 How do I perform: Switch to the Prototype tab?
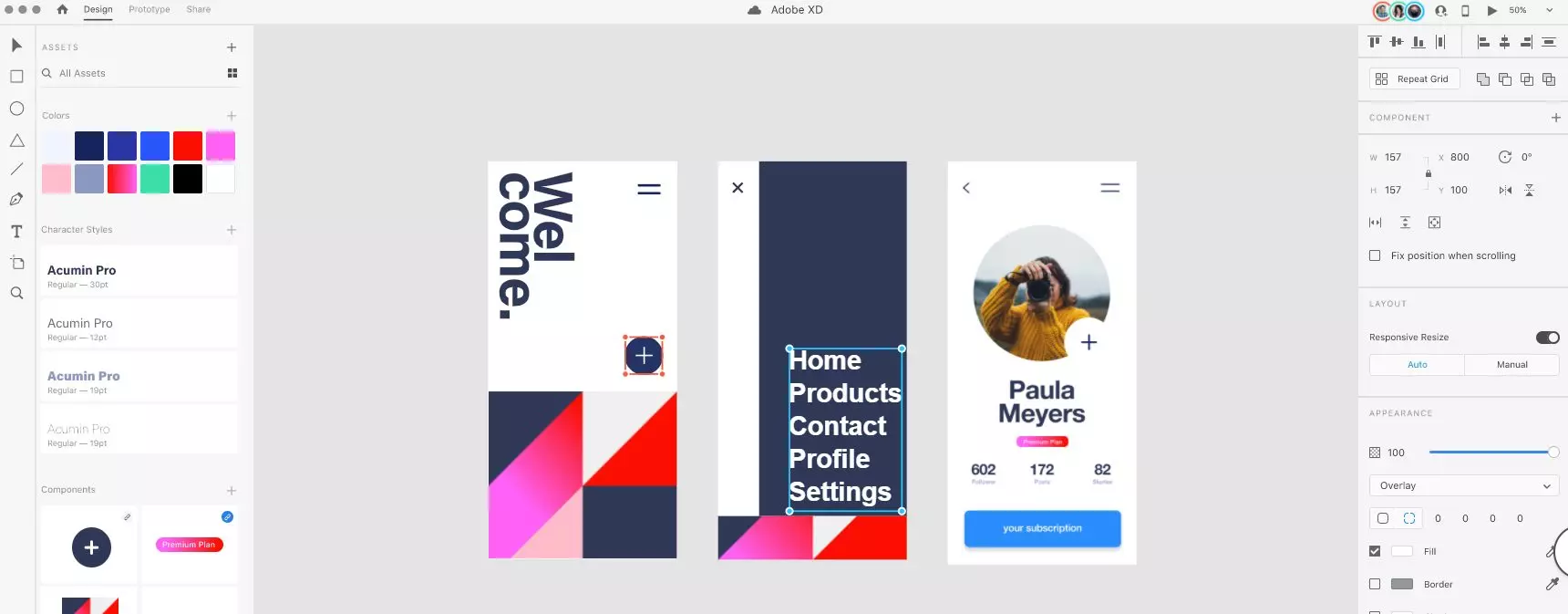[150, 9]
